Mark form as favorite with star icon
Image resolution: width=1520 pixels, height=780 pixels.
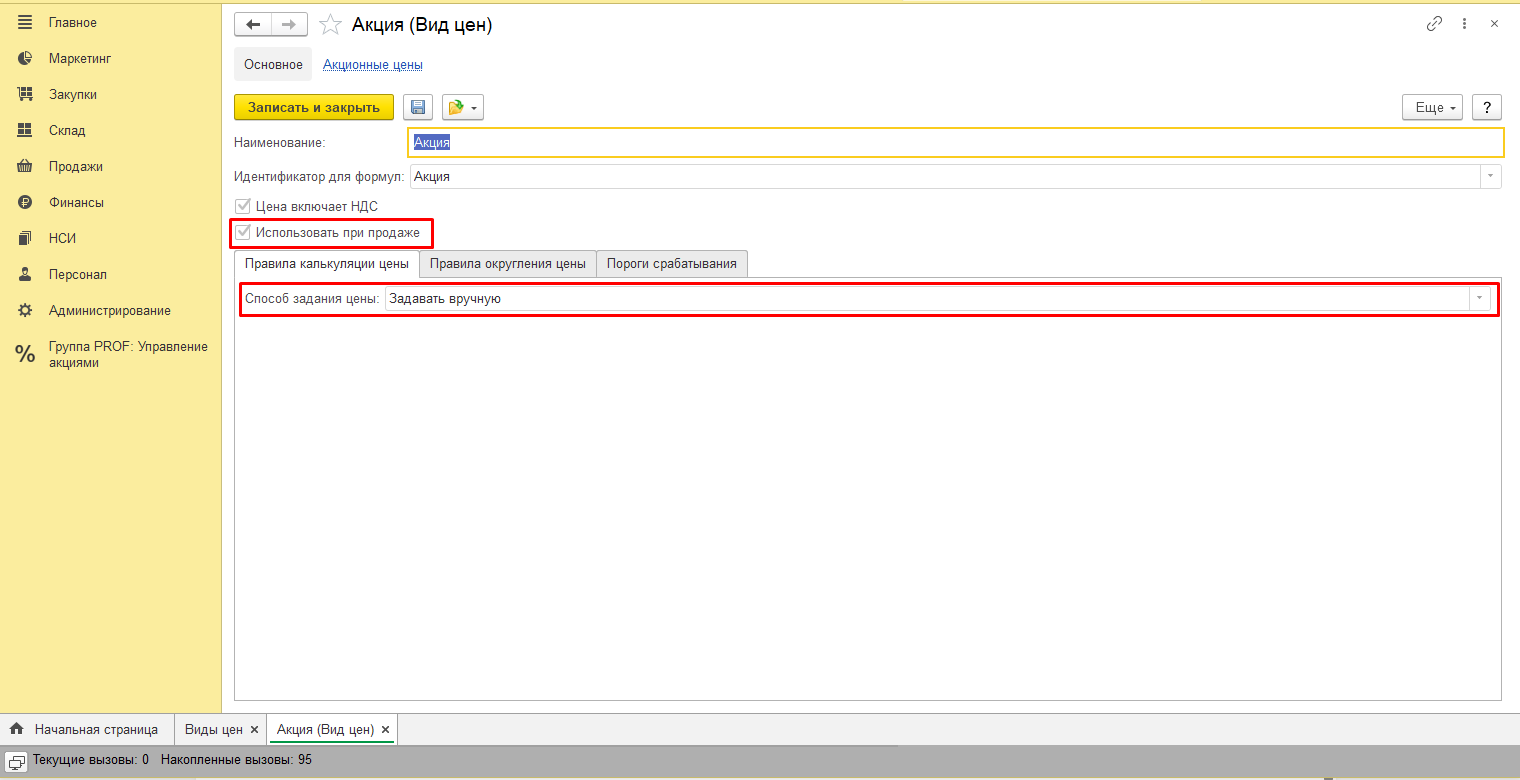pyautogui.click(x=330, y=25)
